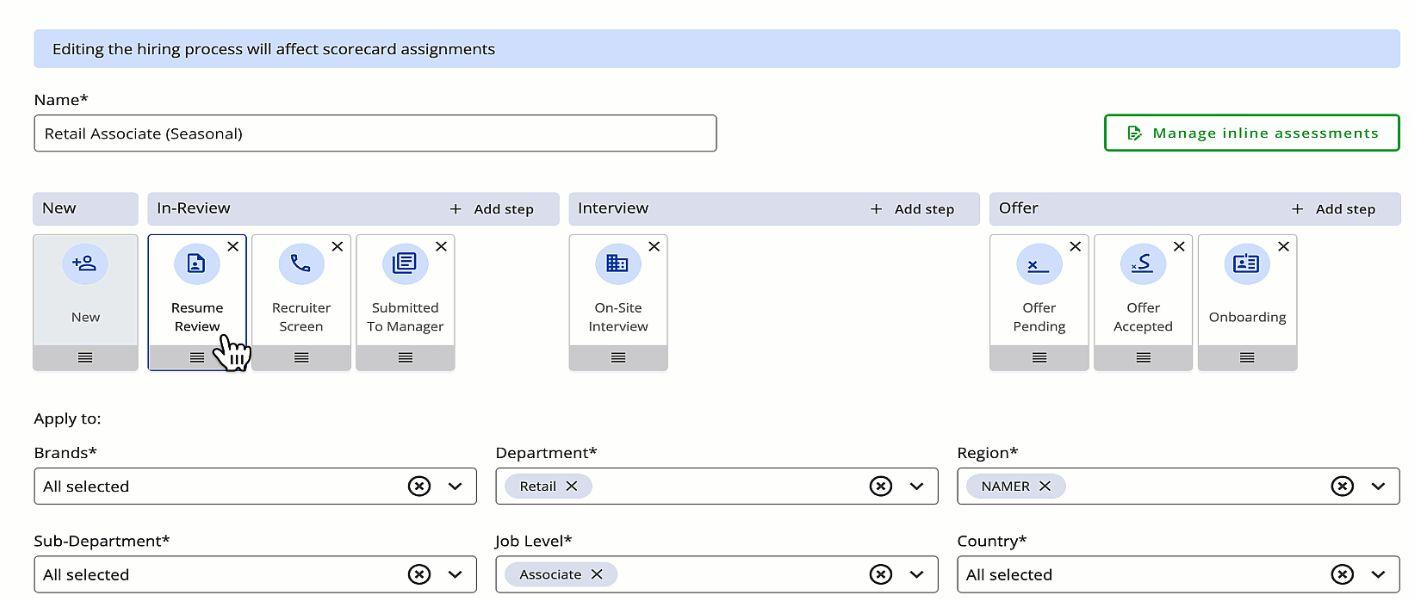The image size is (1414, 599).
Task: Select the Offer Pending signature icon
Action: click(1039, 264)
